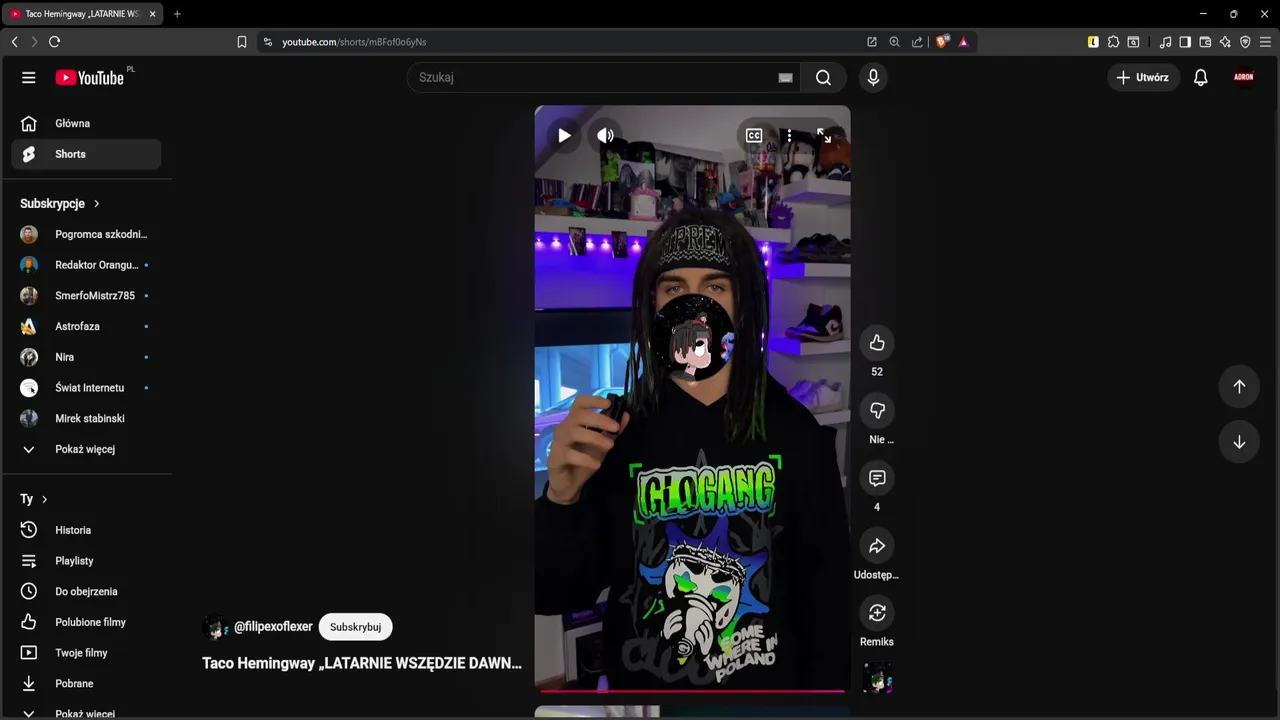
Task: Bookmark this page in the address bar
Action: coord(241,42)
